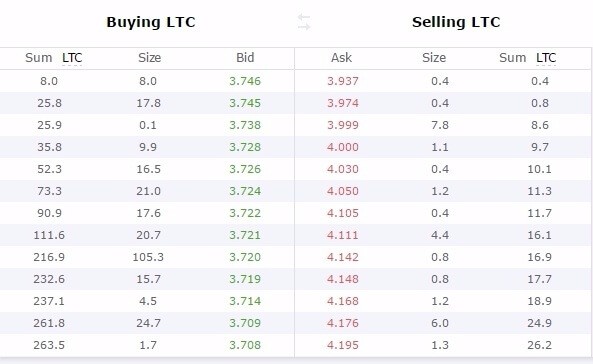
Task: Click the Buying LTC heading
Action: (151, 22)
